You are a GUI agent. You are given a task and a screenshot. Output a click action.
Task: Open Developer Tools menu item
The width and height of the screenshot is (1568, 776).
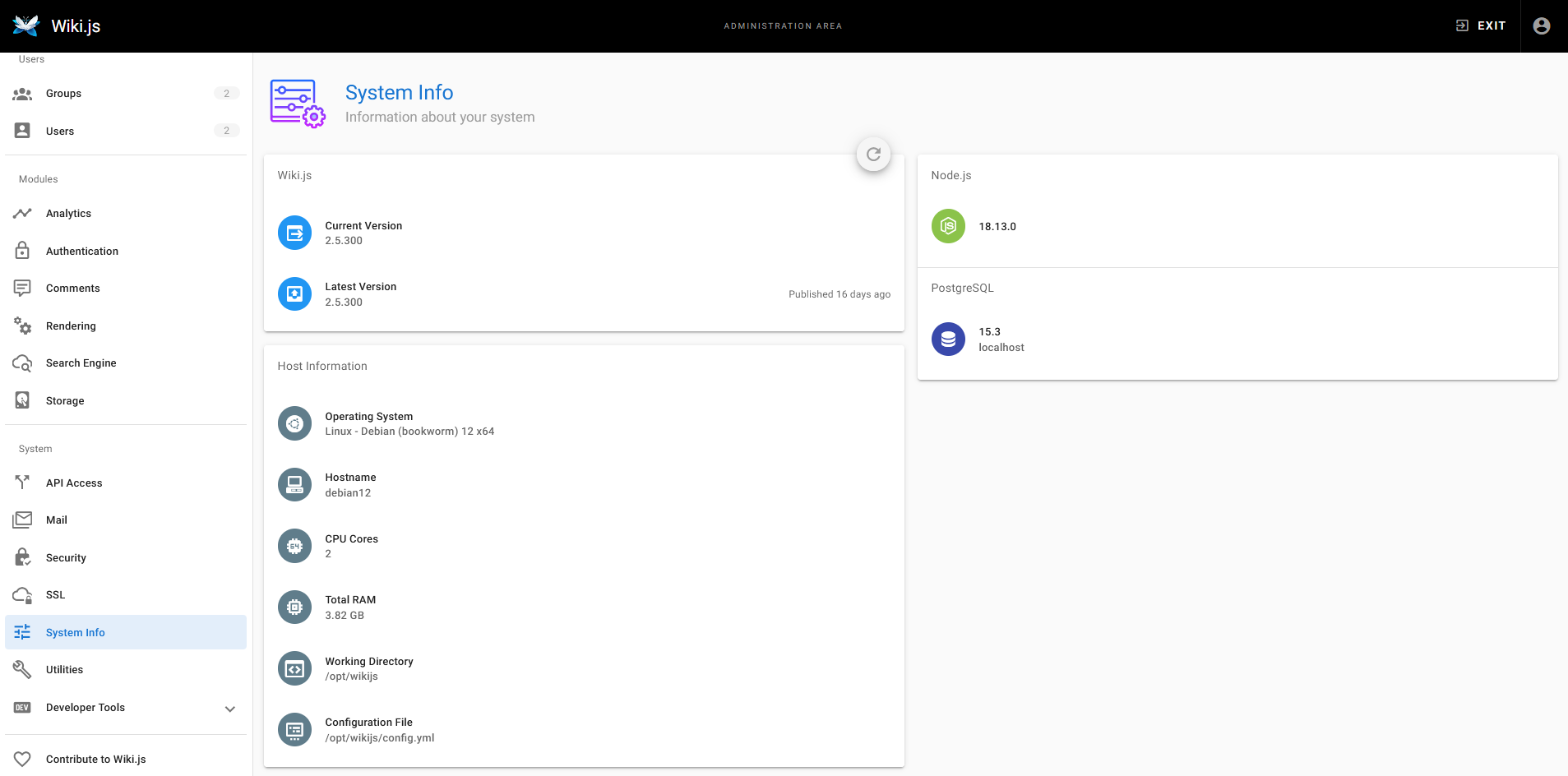[126, 707]
